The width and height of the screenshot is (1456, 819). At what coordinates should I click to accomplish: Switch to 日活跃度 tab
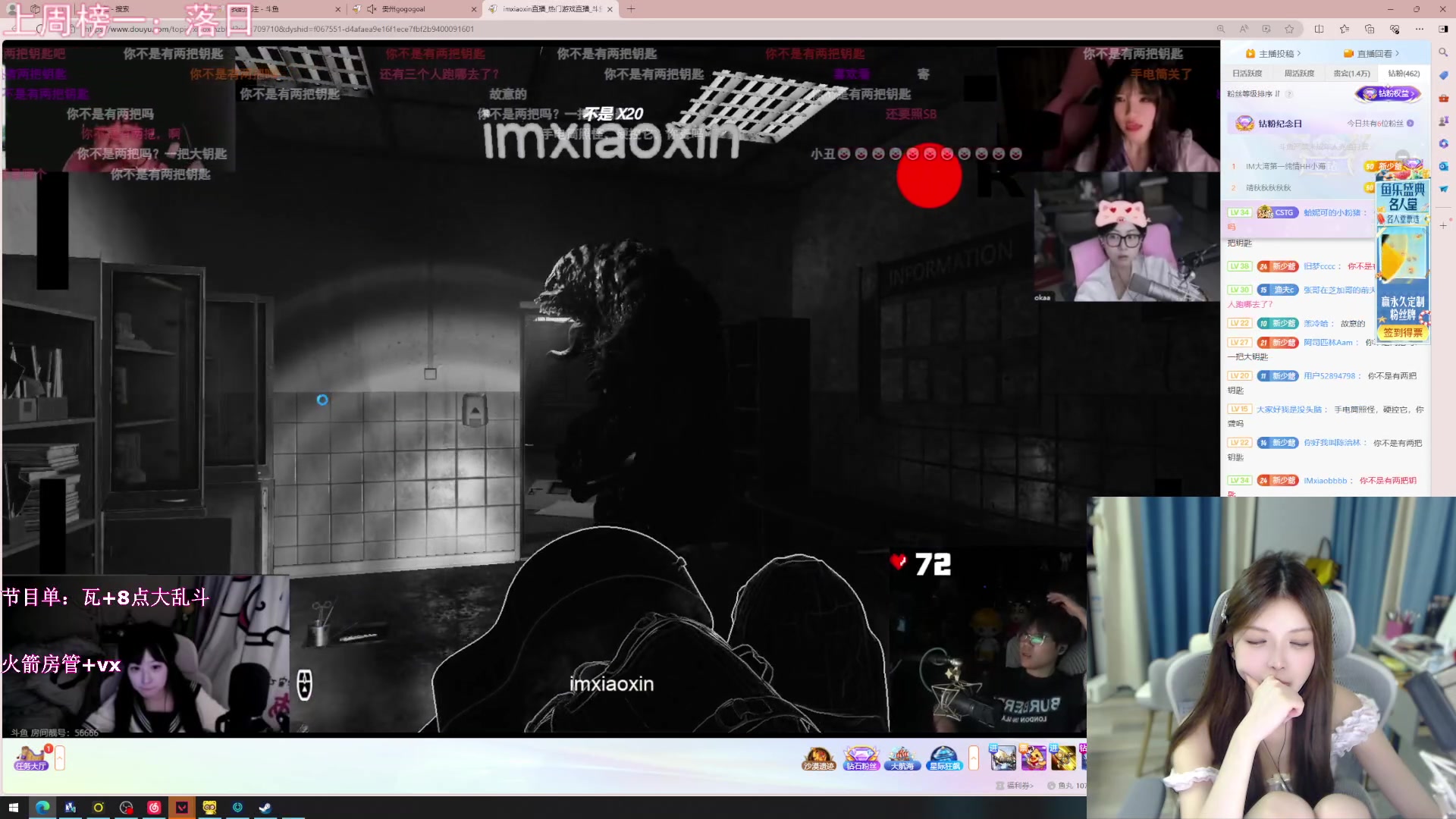click(x=1247, y=74)
